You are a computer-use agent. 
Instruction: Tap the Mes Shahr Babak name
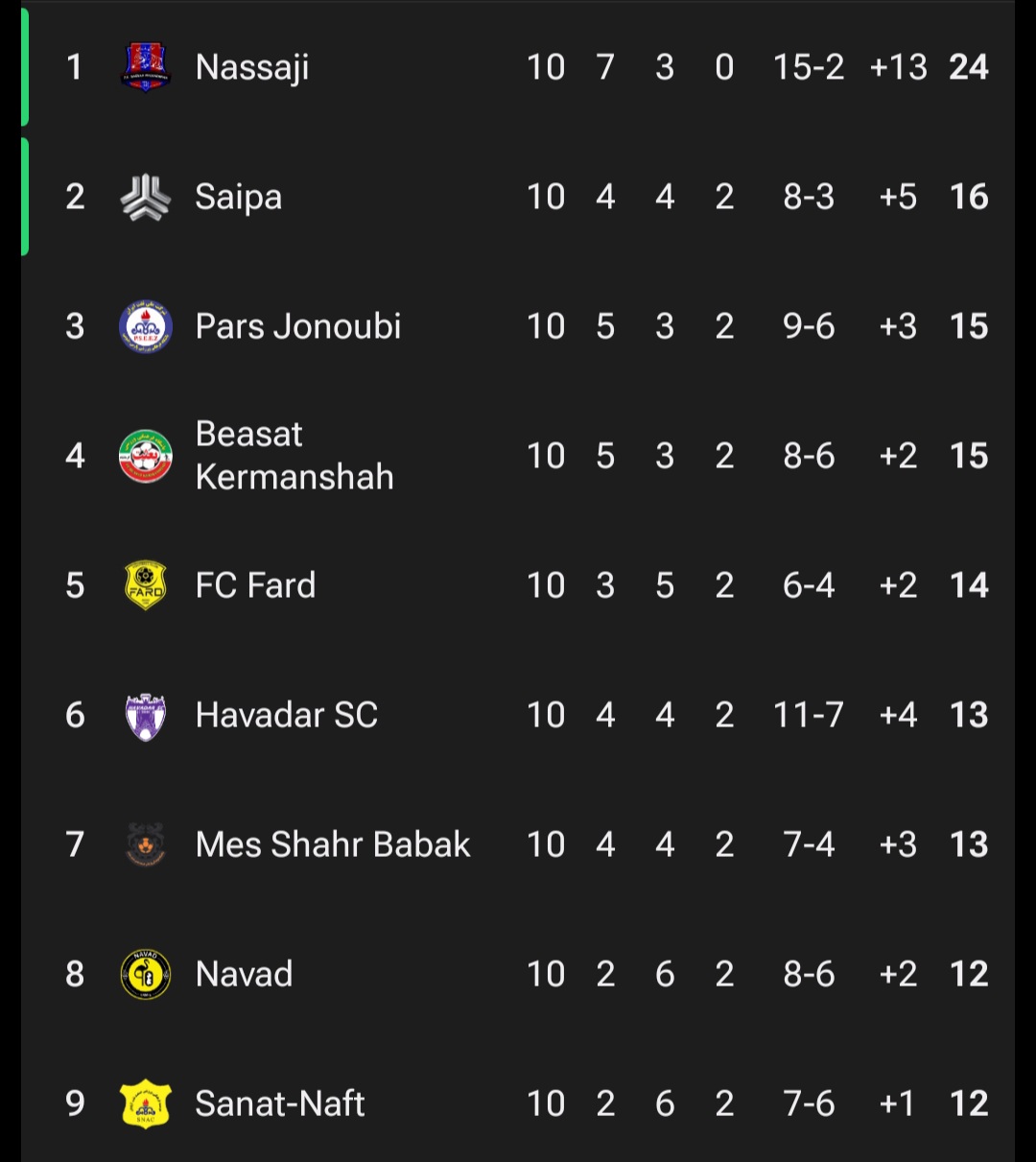[333, 844]
